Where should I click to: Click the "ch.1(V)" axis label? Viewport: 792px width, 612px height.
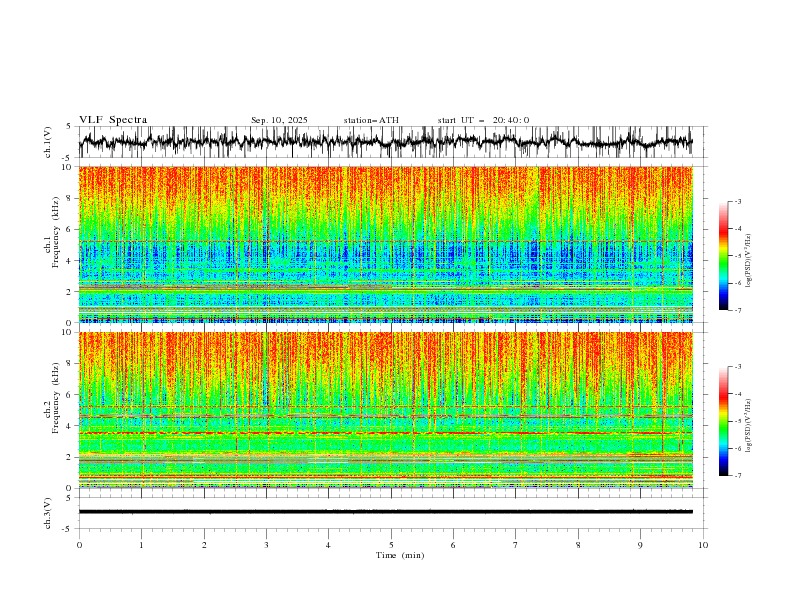(x=48, y=142)
